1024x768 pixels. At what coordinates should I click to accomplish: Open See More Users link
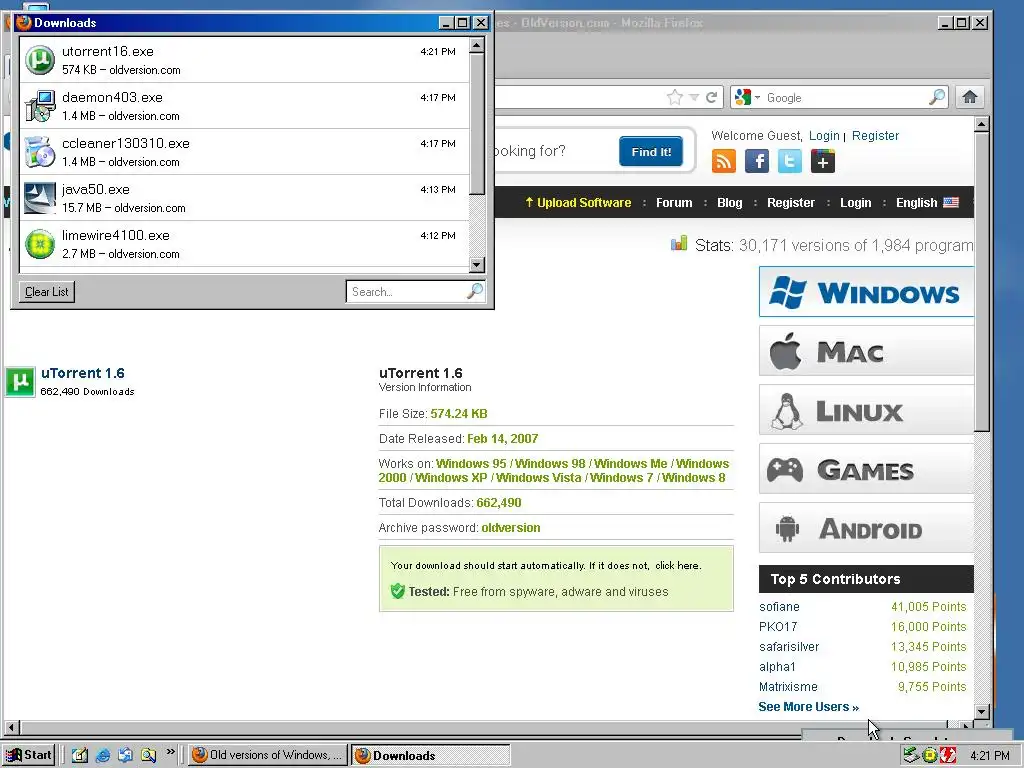808,707
